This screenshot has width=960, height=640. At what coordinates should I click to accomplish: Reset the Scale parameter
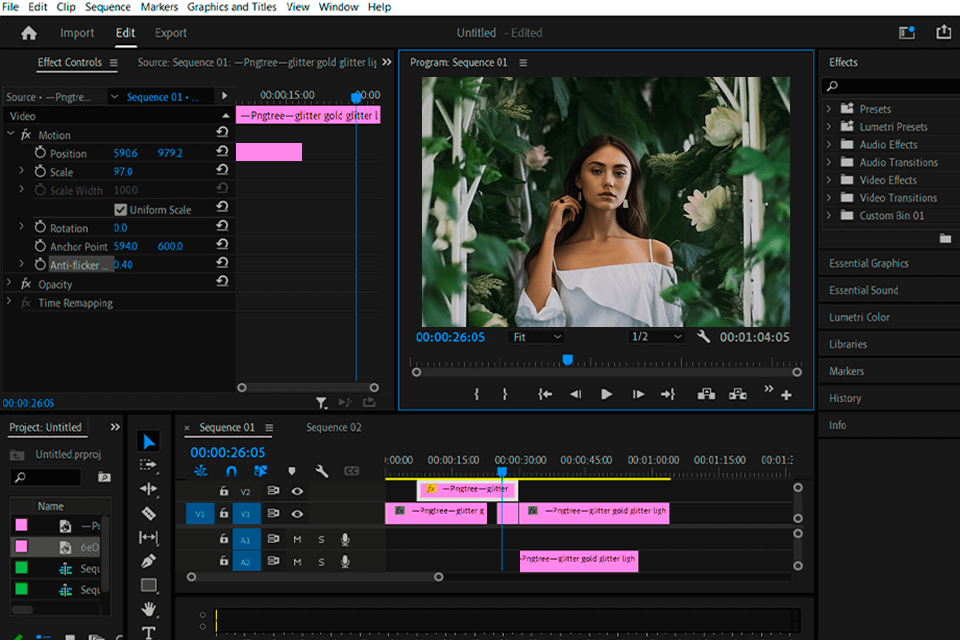222,170
